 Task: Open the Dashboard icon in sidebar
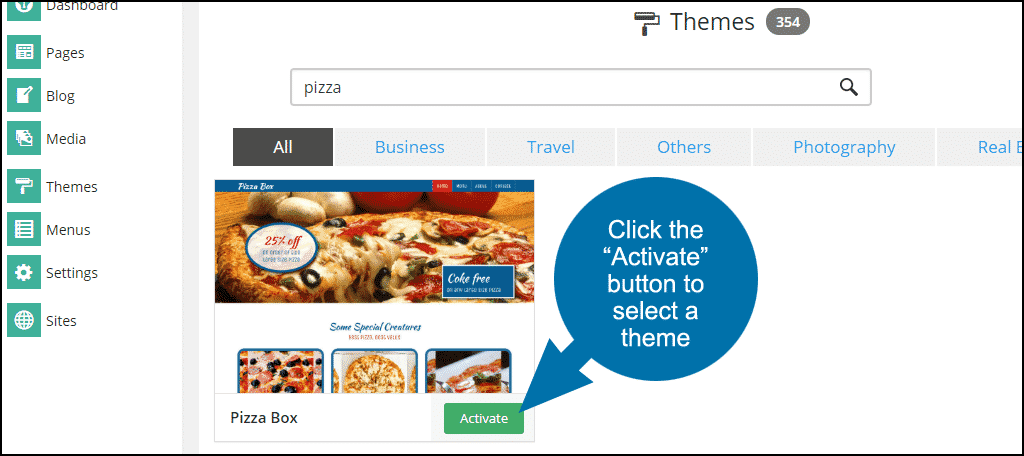pos(24,9)
